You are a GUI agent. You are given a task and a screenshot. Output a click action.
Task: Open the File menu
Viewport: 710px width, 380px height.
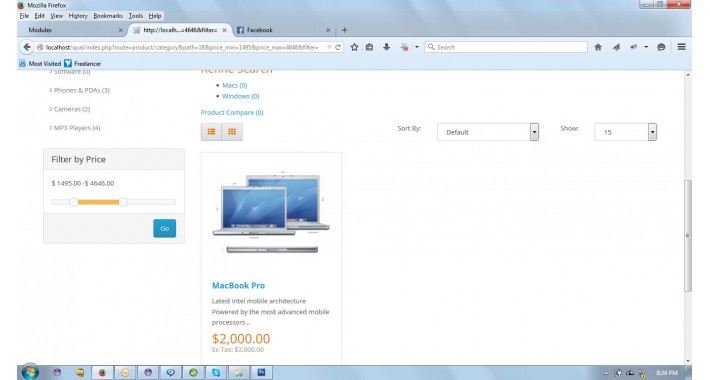pyautogui.click(x=24, y=16)
